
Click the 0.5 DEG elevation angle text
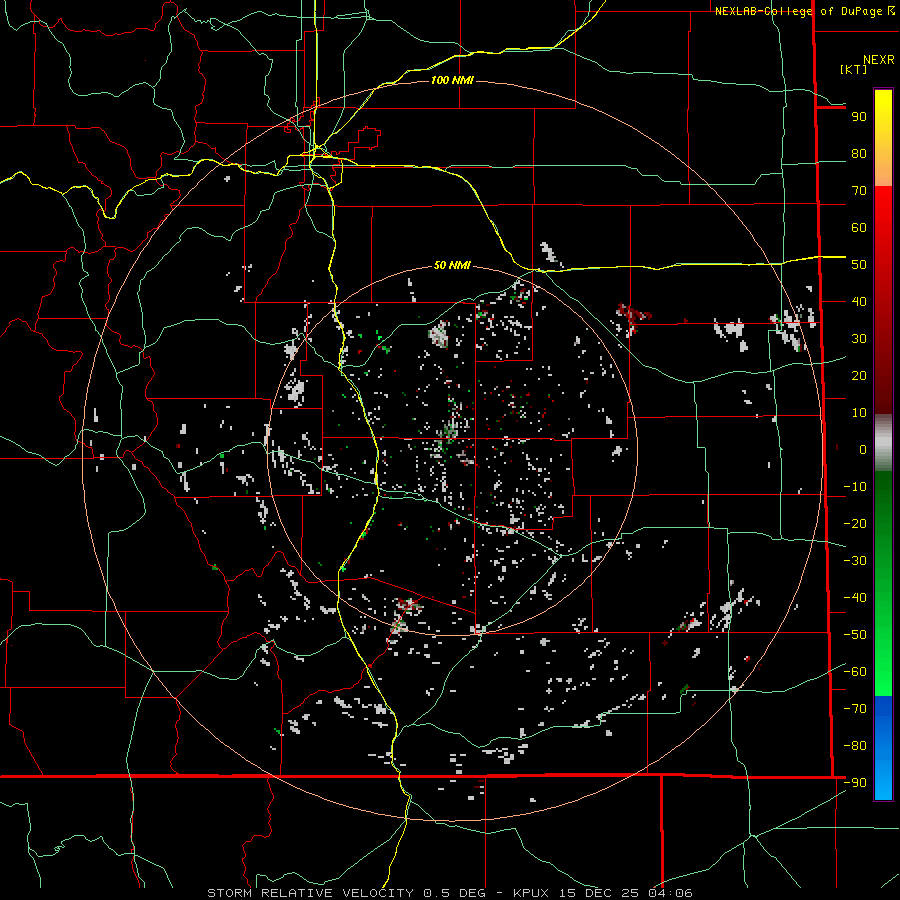coord(454,893)
